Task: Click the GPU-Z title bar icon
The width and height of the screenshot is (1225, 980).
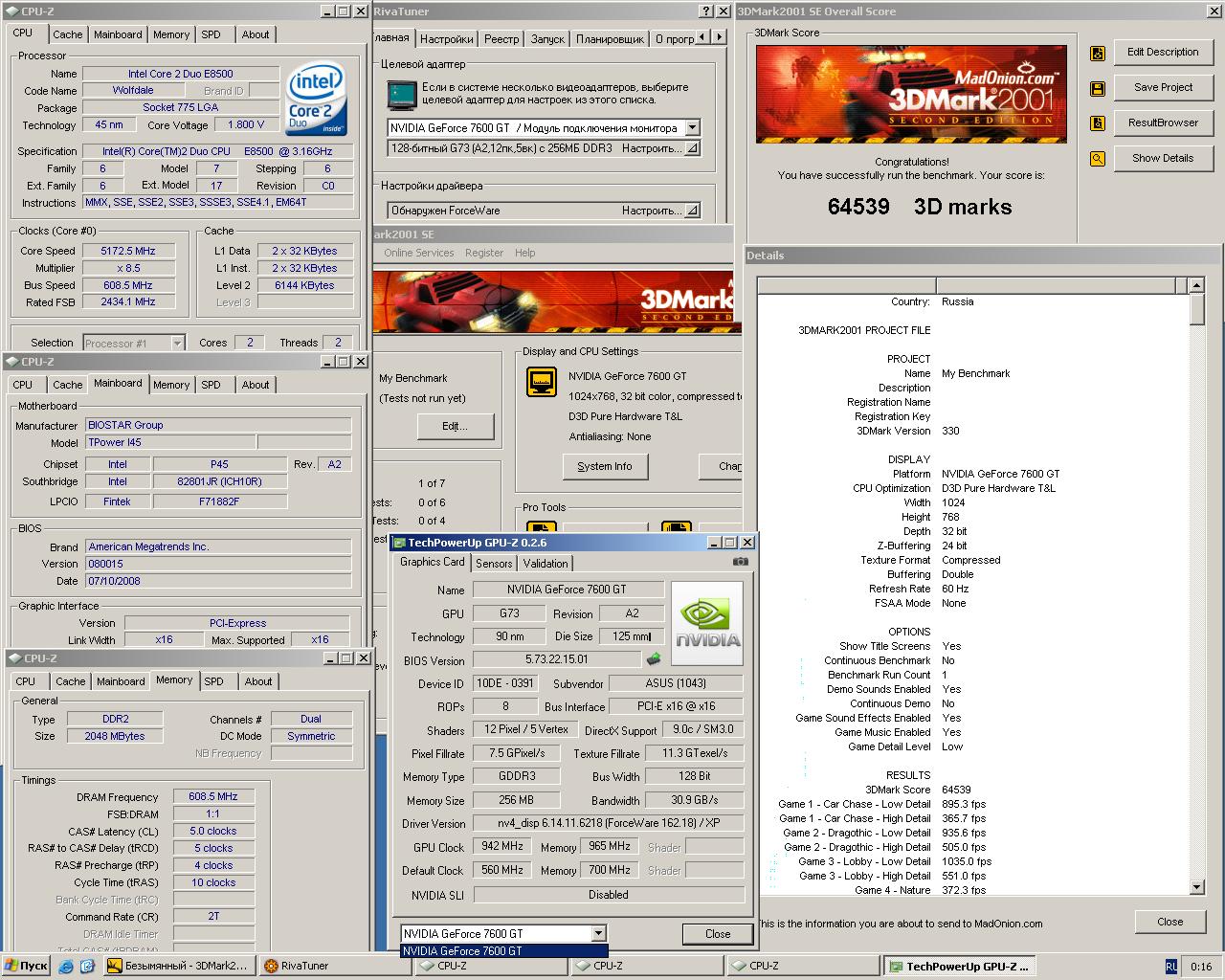Action: point(399,543)
